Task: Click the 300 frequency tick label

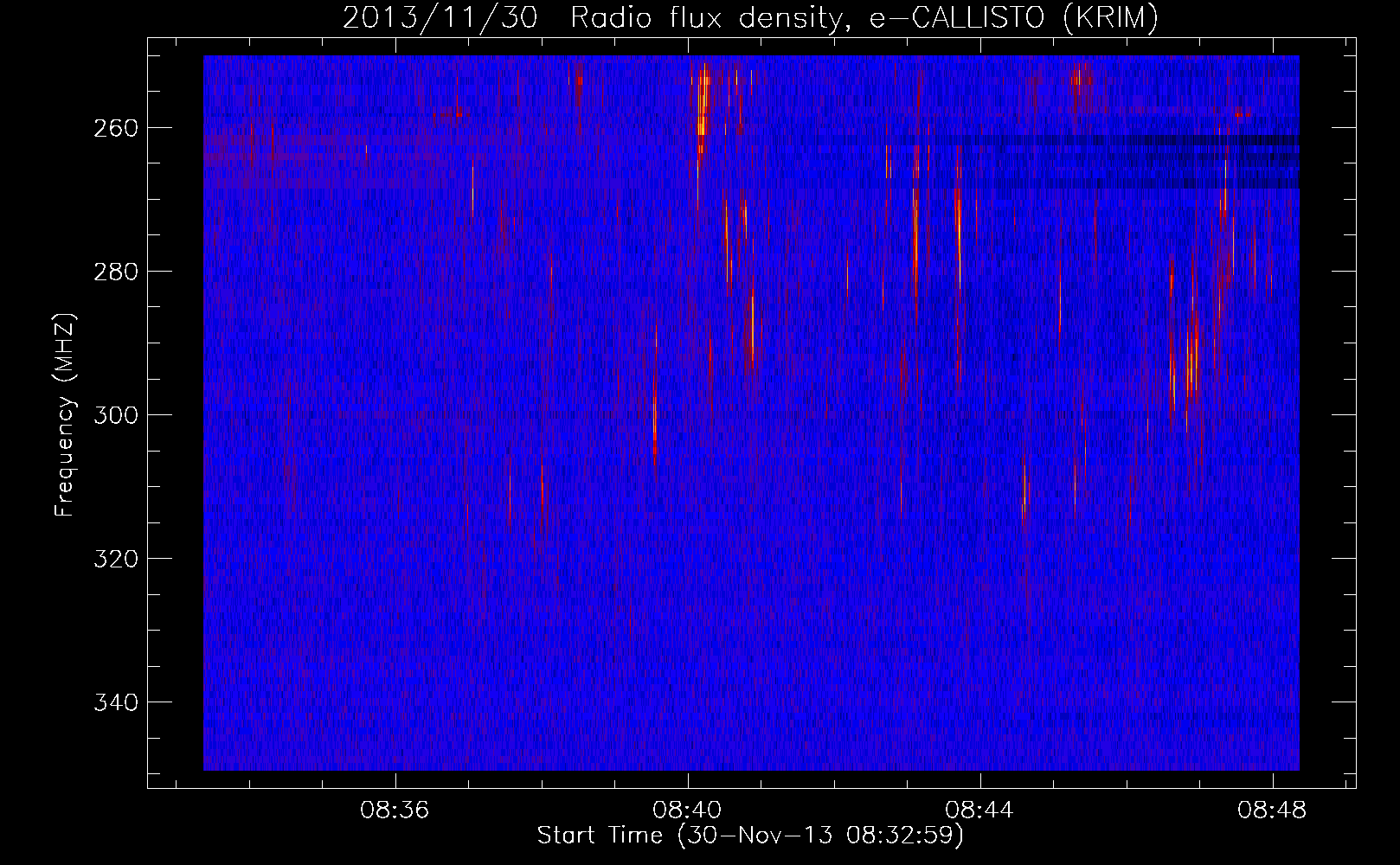Action: pos(115,415)
